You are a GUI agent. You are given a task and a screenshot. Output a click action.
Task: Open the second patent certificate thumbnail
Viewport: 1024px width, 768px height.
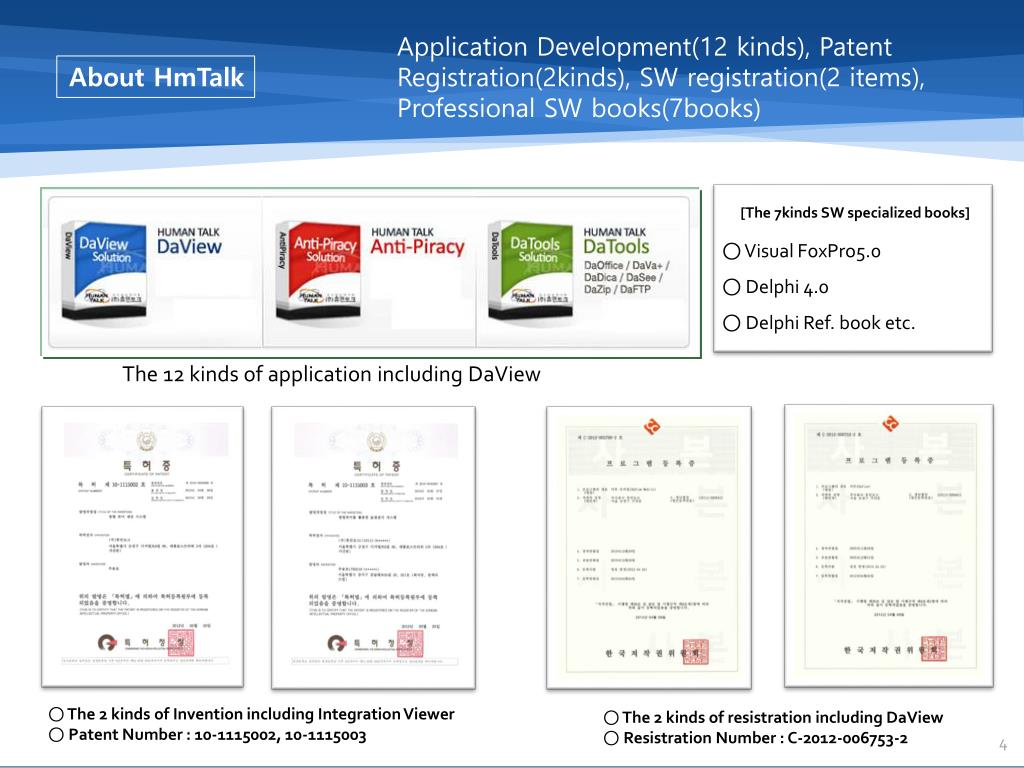pyautogui.click(x=373, y=547)
